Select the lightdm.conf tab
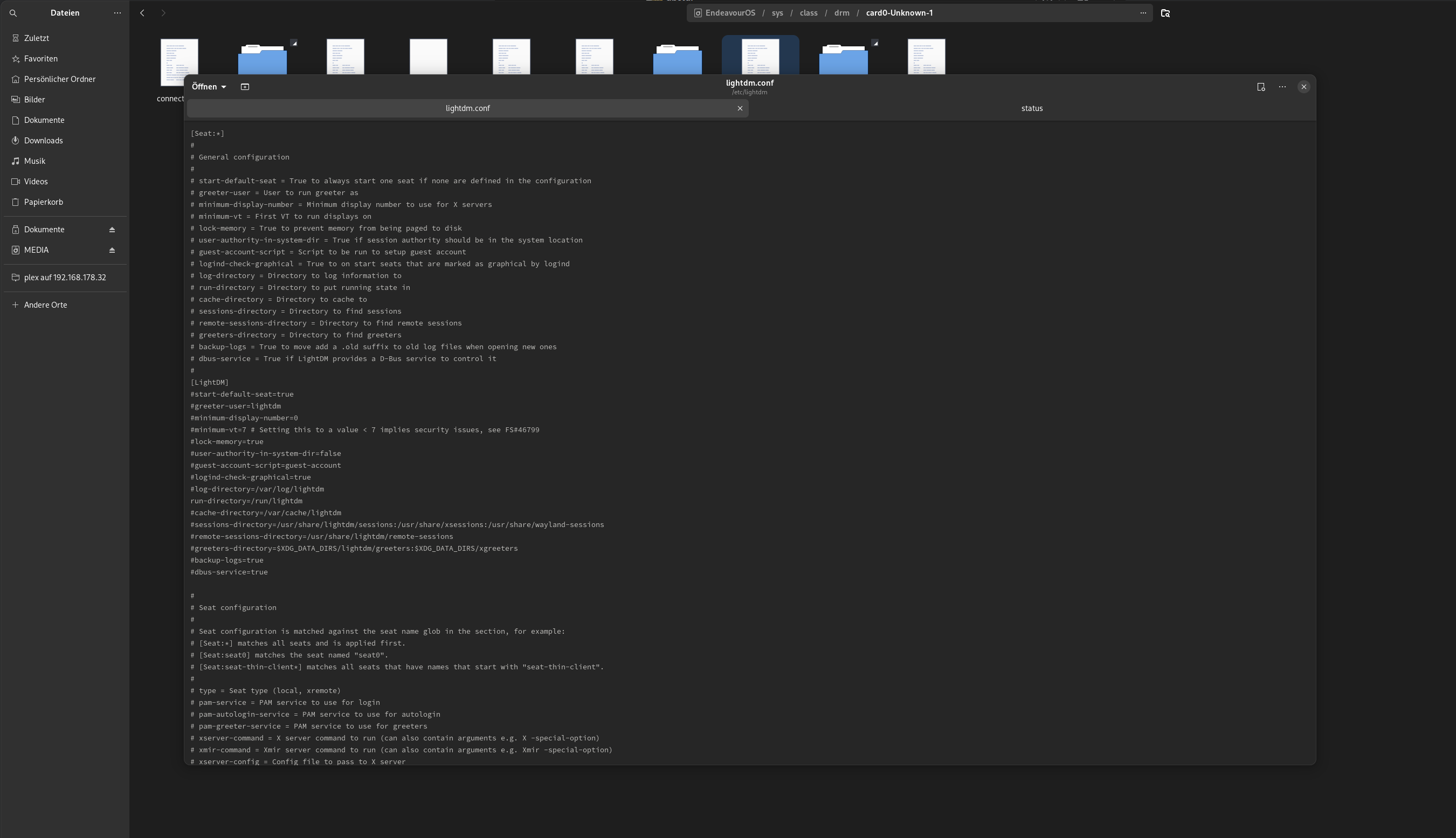1456x838 pixels. (467, 108)
